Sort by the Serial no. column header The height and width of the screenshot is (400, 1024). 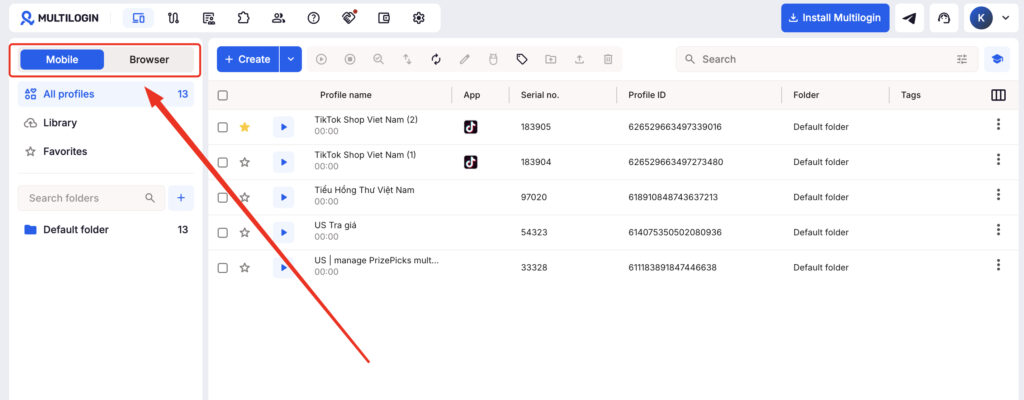(540, 95)
